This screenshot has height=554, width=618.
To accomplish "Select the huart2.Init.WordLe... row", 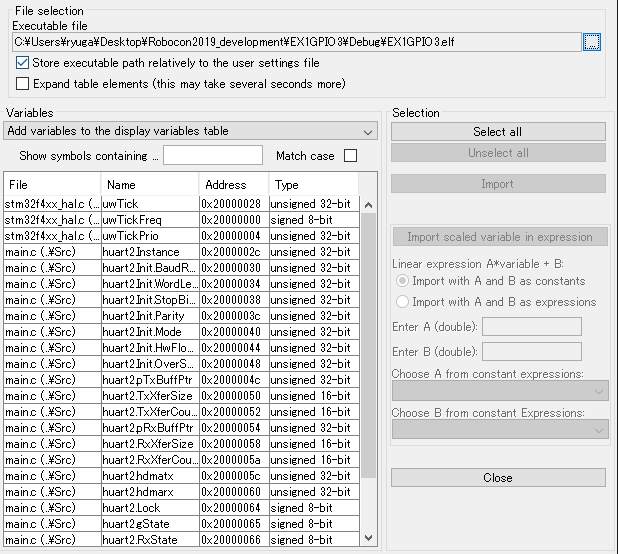I will [182, 284].
